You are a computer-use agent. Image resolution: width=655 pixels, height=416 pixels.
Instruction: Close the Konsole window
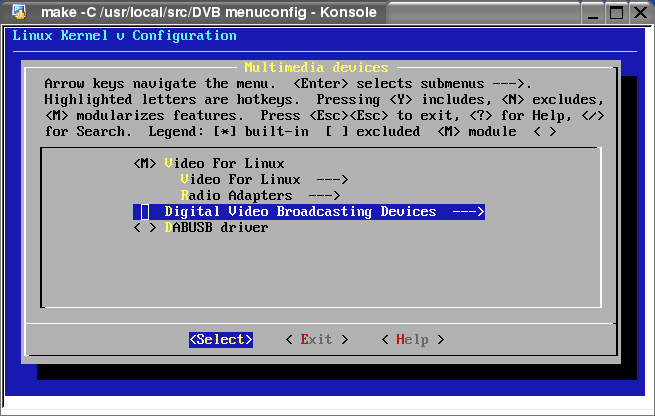click(640, 13)
